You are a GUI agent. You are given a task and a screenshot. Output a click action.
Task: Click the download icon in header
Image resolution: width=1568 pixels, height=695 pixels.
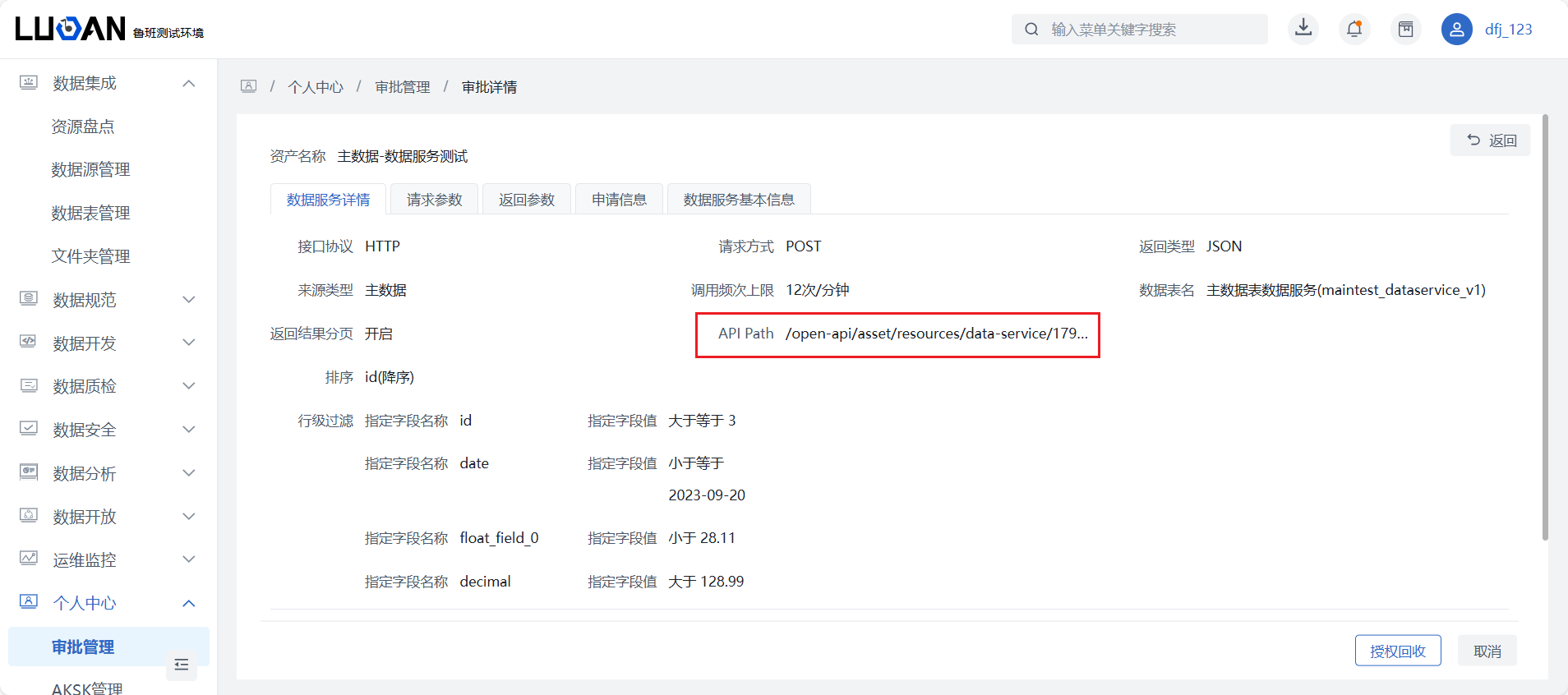1303,29
